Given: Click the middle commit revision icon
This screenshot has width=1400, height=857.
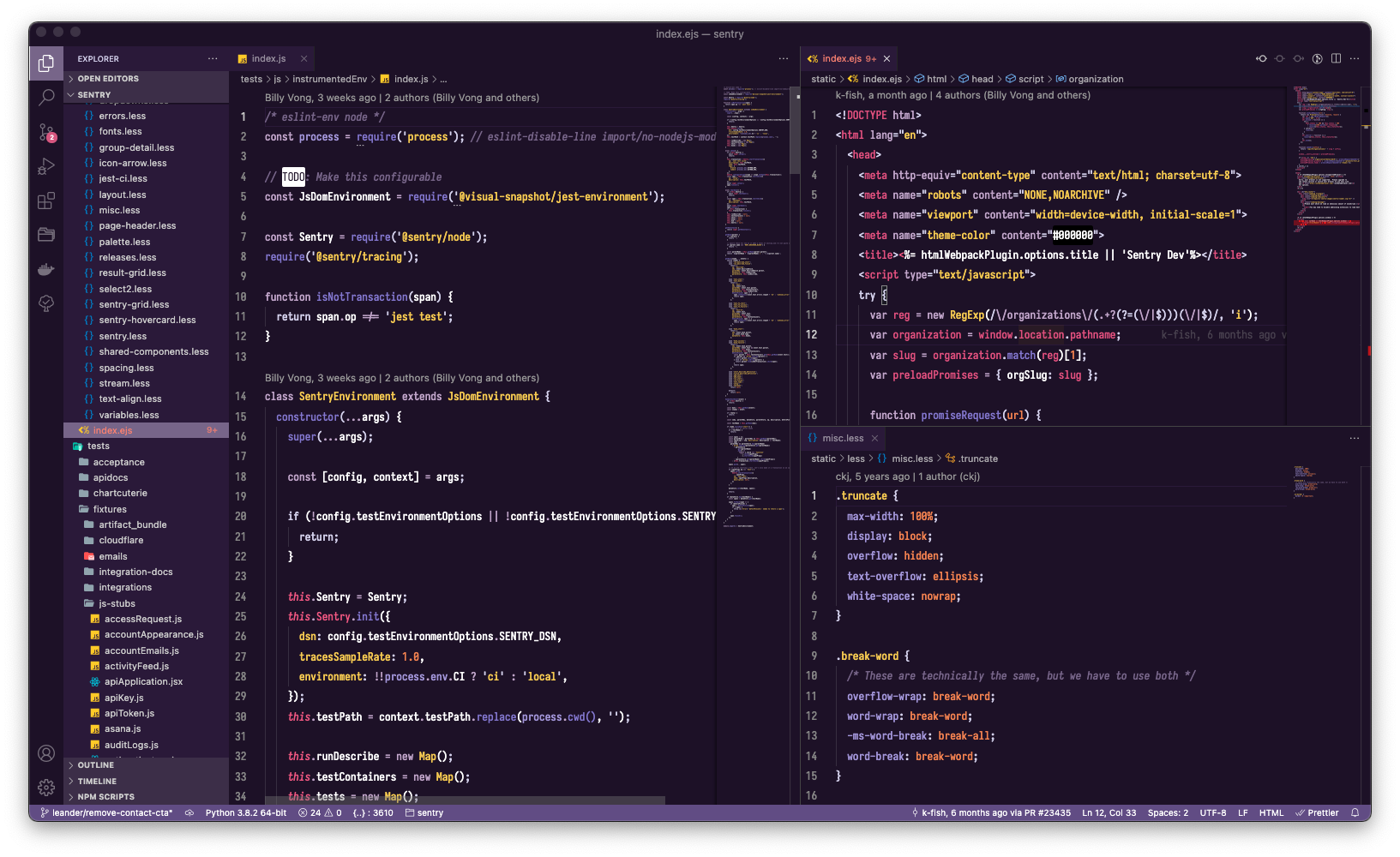Looking at the screenshot, I should tap(1280, 58).
